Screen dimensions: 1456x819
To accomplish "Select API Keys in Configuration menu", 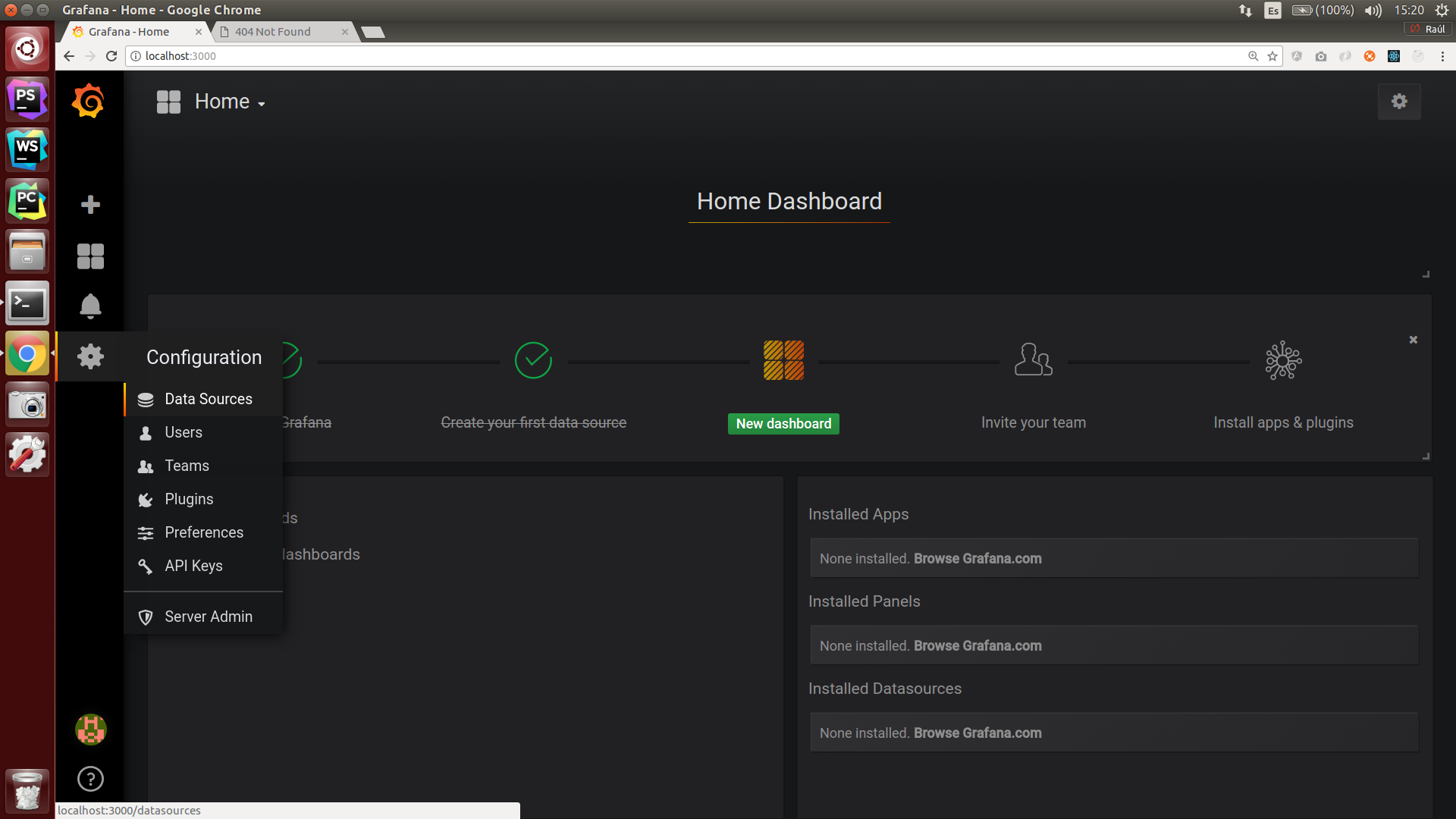I will 203,566.
